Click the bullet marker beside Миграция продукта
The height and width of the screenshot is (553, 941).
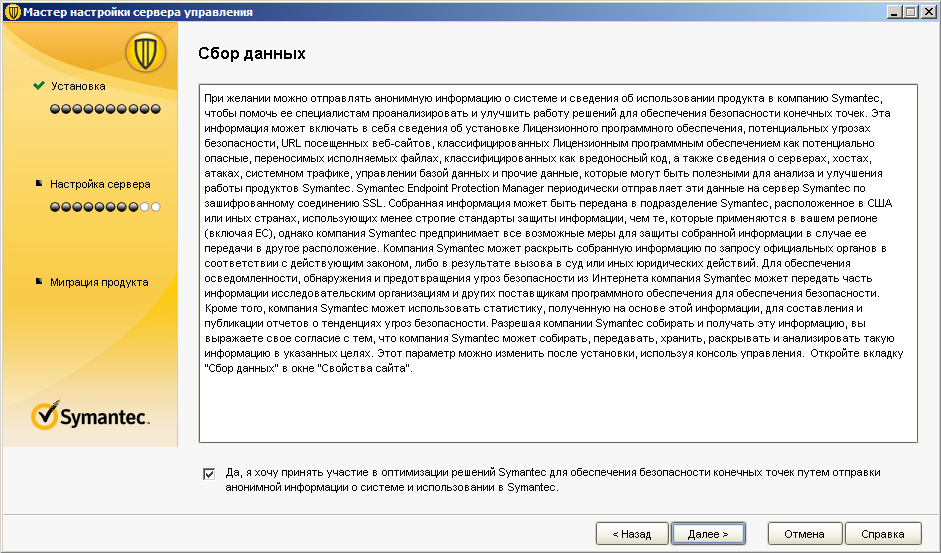[39, 280]
